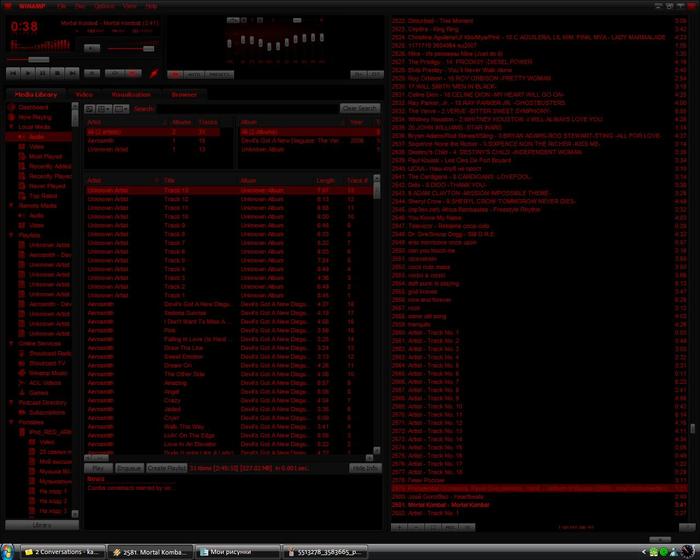Screen dimensions: 700x560
Task: Switch to the Browser tab
Action: click(184, 95)
